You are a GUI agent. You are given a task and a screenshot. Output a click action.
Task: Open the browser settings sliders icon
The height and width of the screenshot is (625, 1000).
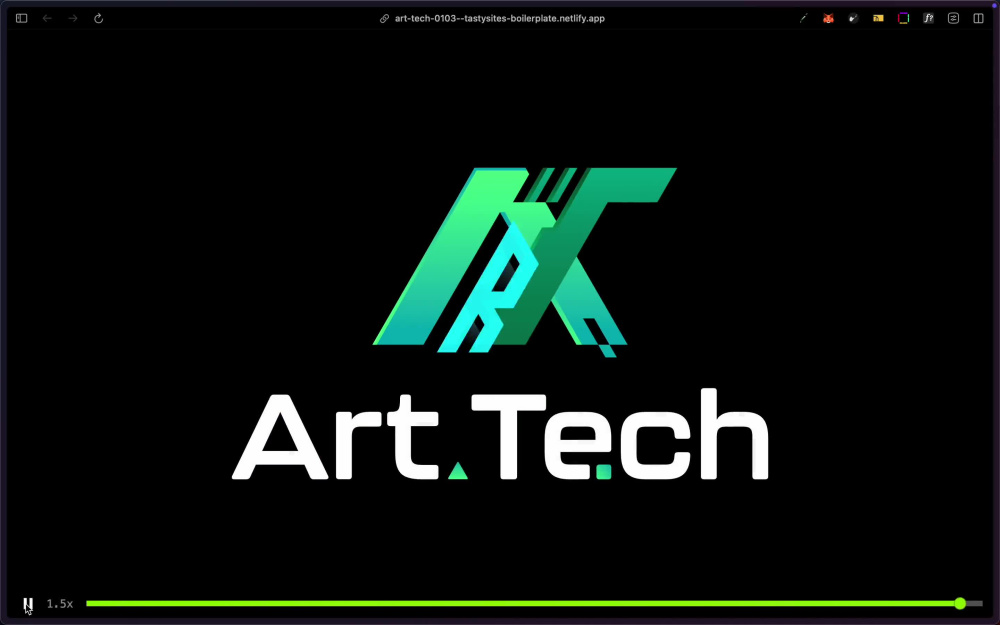[953, 18]
